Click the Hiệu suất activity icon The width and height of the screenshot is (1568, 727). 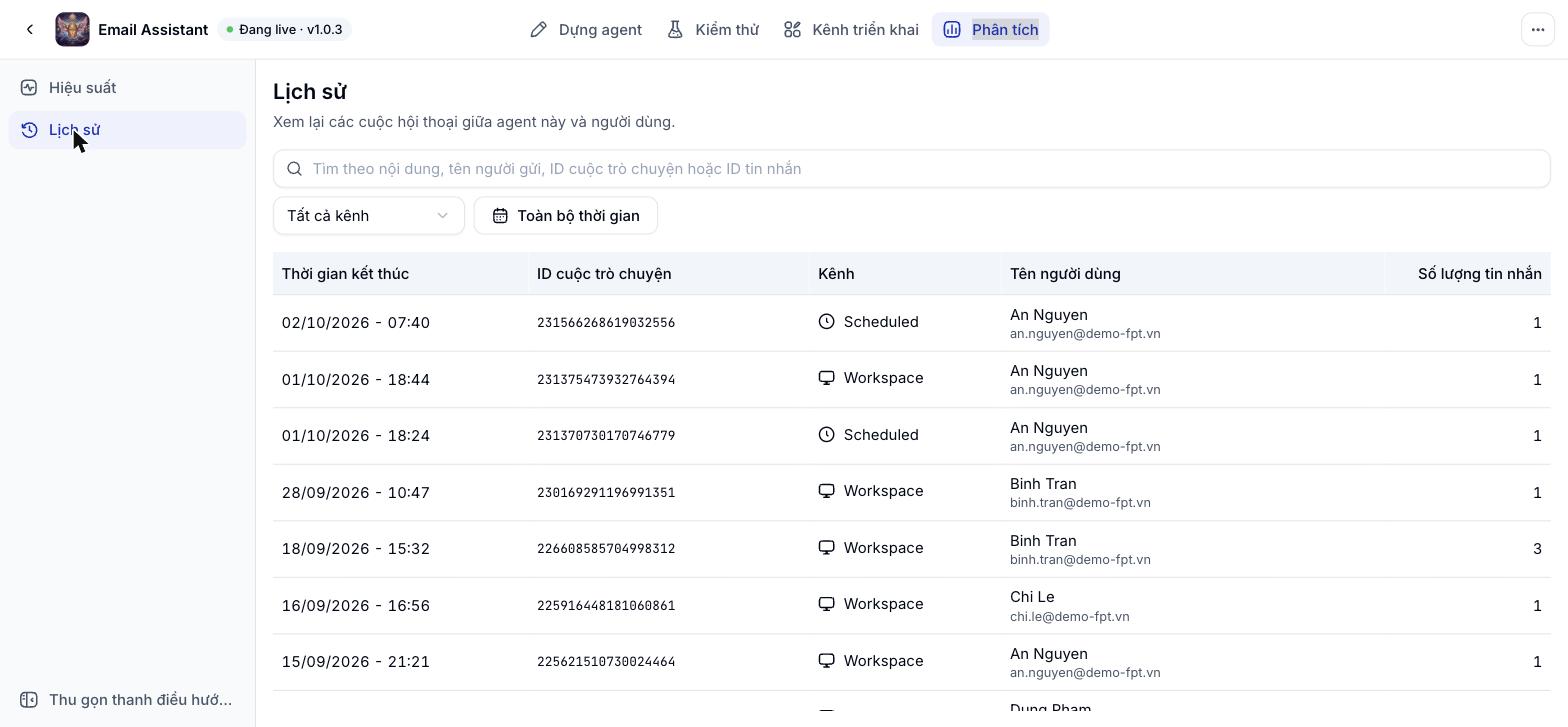click(x=30, y=88)
